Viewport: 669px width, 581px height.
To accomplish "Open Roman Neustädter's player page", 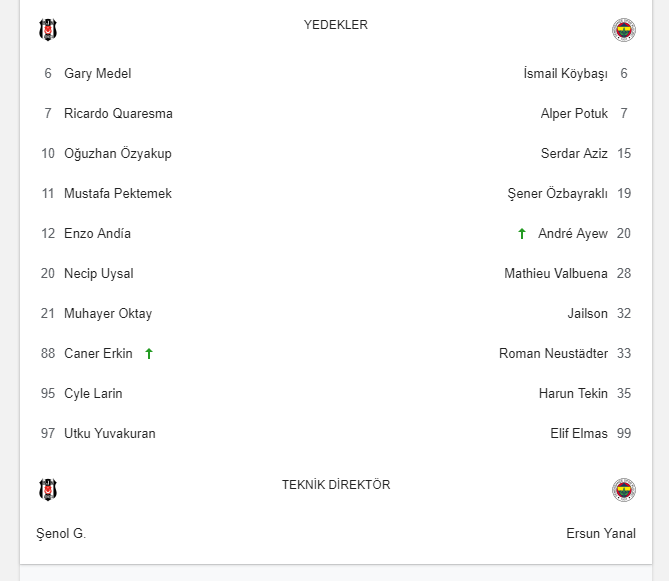I will 553,354.
